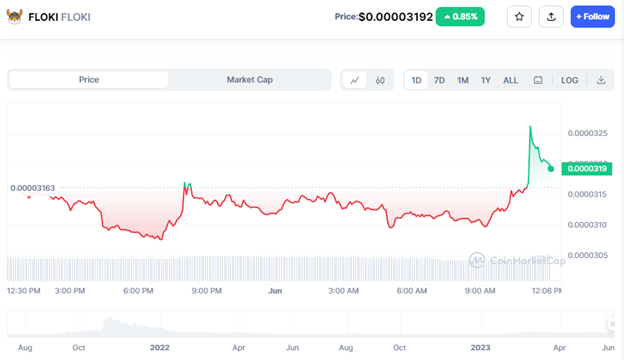Image resolution: width=624 pixels, height=360 pixels.
Task: Select the Price tab
Action: pos(89,80)
